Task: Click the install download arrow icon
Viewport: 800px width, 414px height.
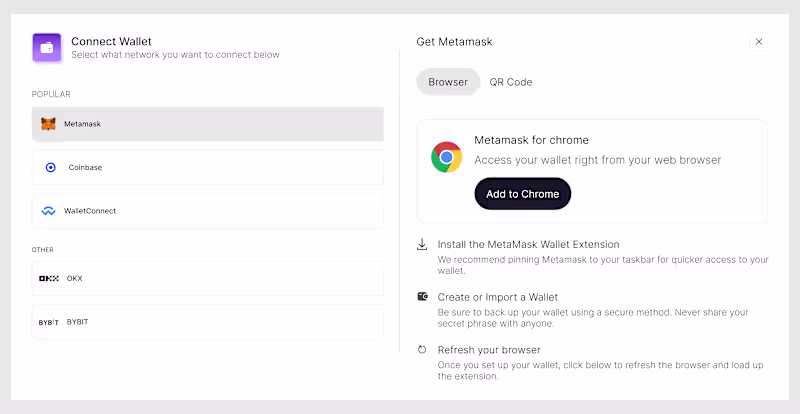Action: (423, 244)
